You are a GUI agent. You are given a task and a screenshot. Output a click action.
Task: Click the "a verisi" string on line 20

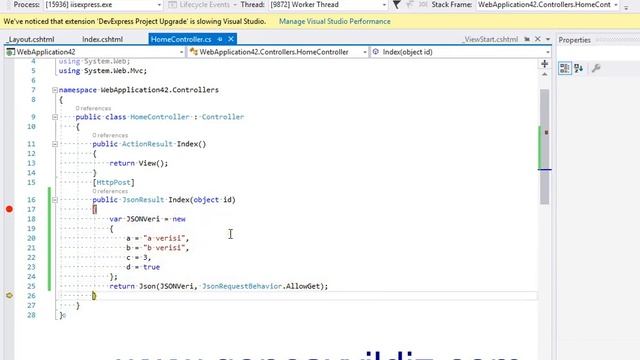click(x=164, y=238)
